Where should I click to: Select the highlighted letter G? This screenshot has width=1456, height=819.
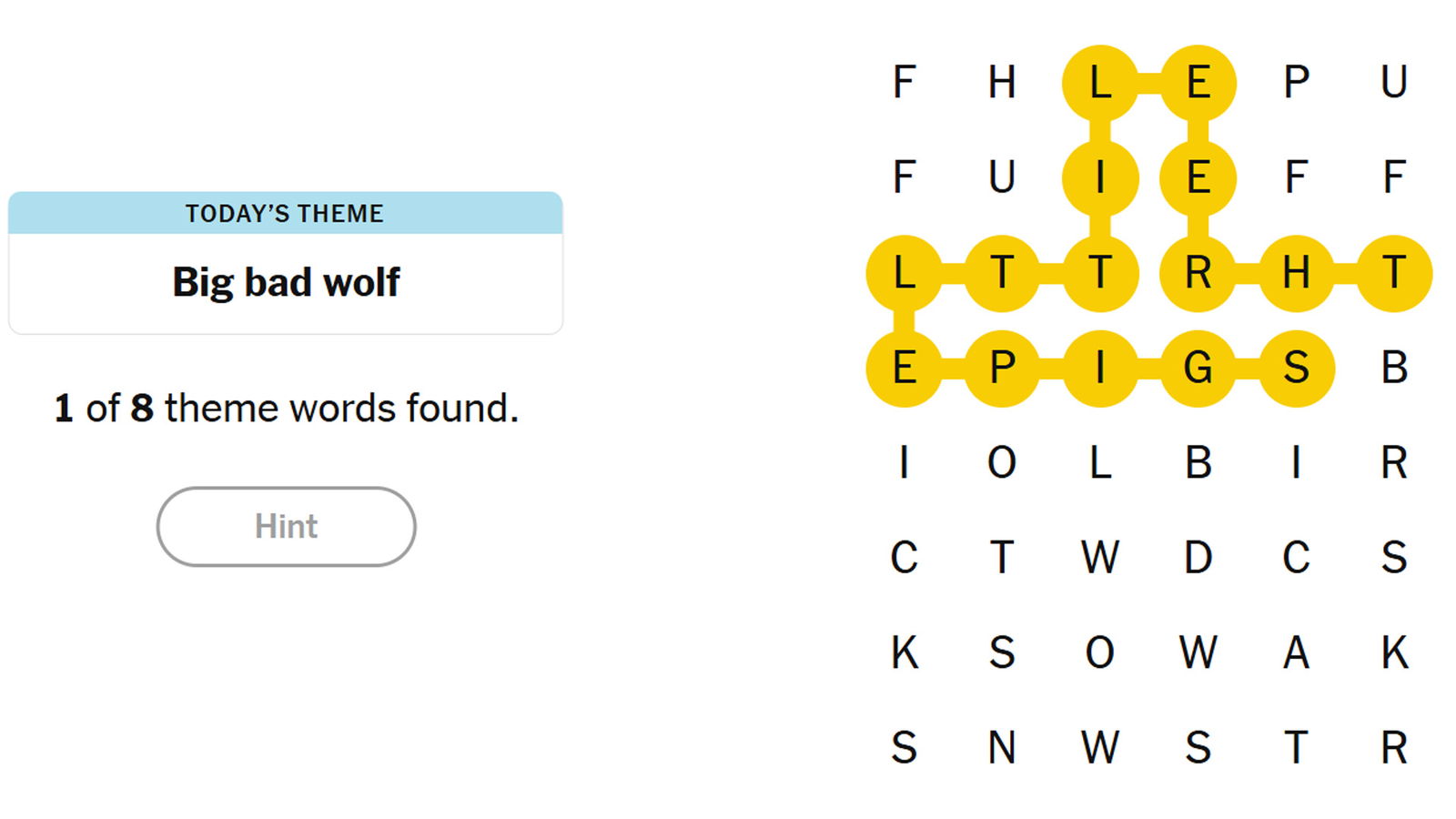click(x=1198, y=368)
